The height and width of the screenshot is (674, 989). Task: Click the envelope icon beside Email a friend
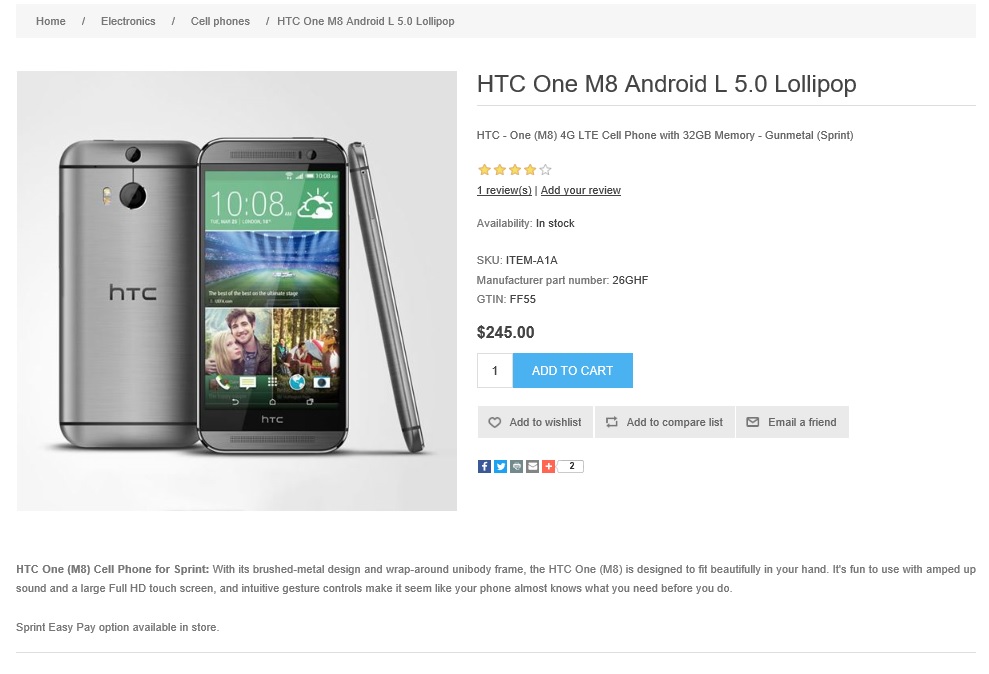point(753,422)
